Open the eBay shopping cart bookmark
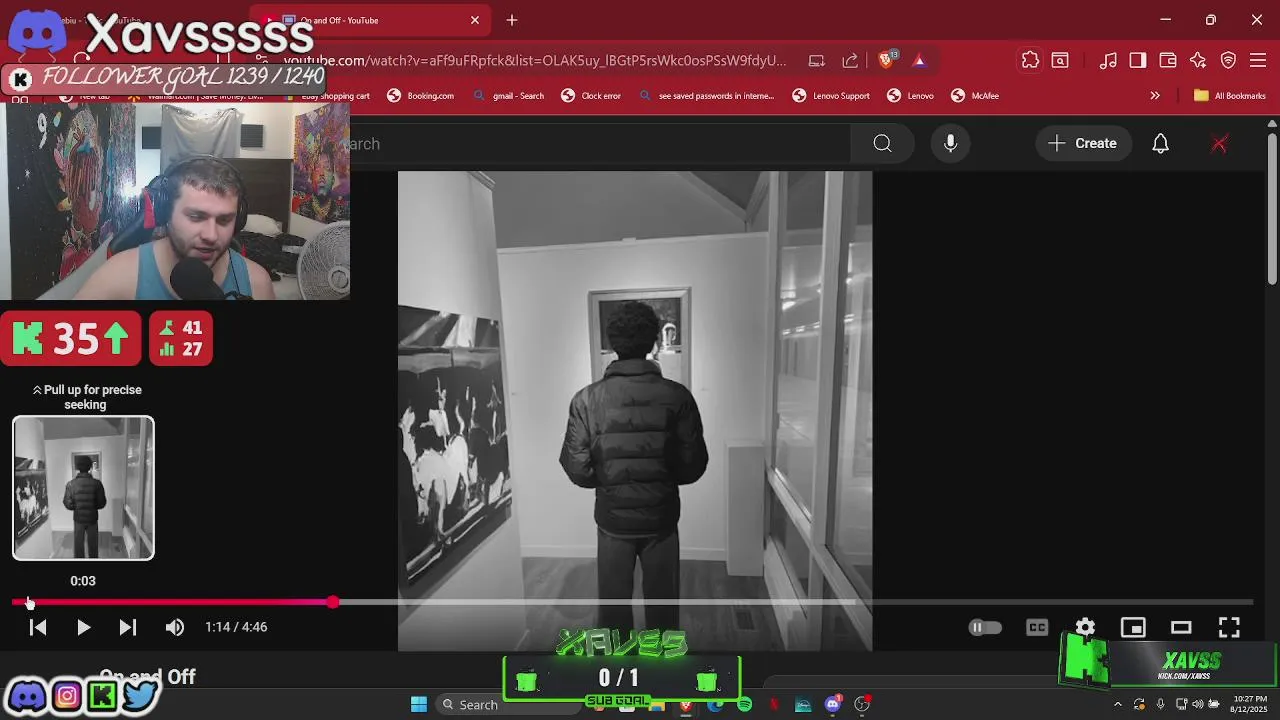The width and height of the screenshot is (1280, 720). tap(330, 96)
